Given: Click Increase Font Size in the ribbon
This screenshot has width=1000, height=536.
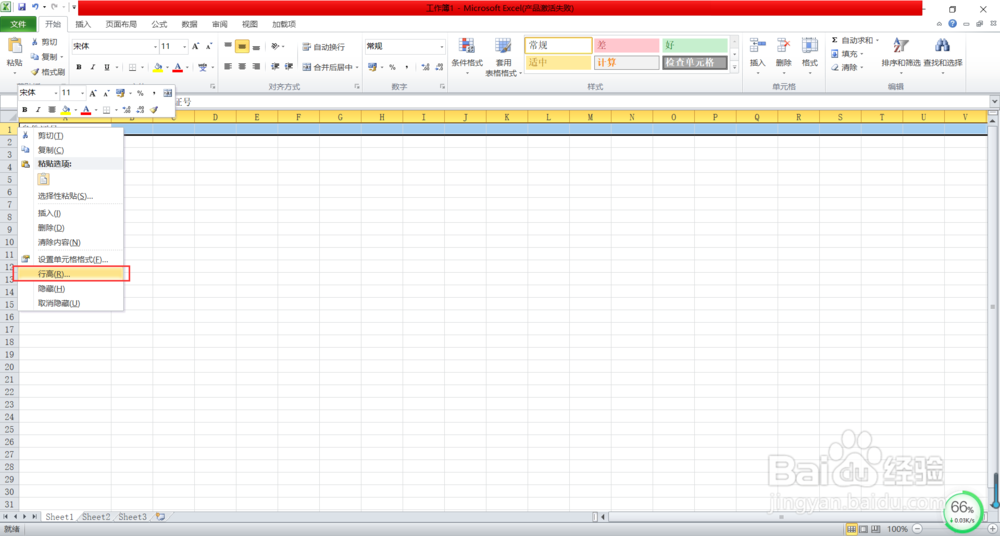Looking at the screenshot, I should 196,47.
